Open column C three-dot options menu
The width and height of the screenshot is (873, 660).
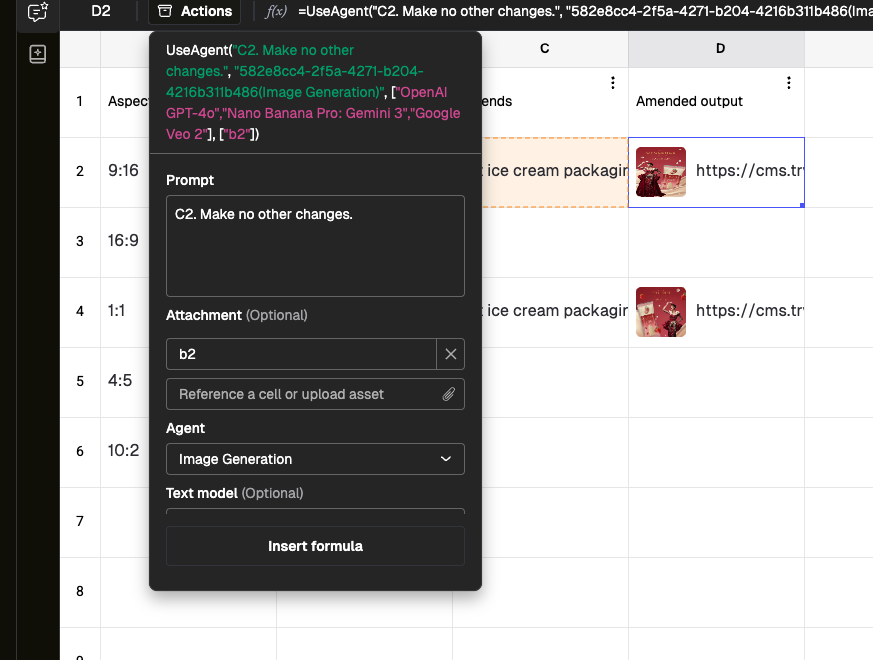click(x=613, y=84)
